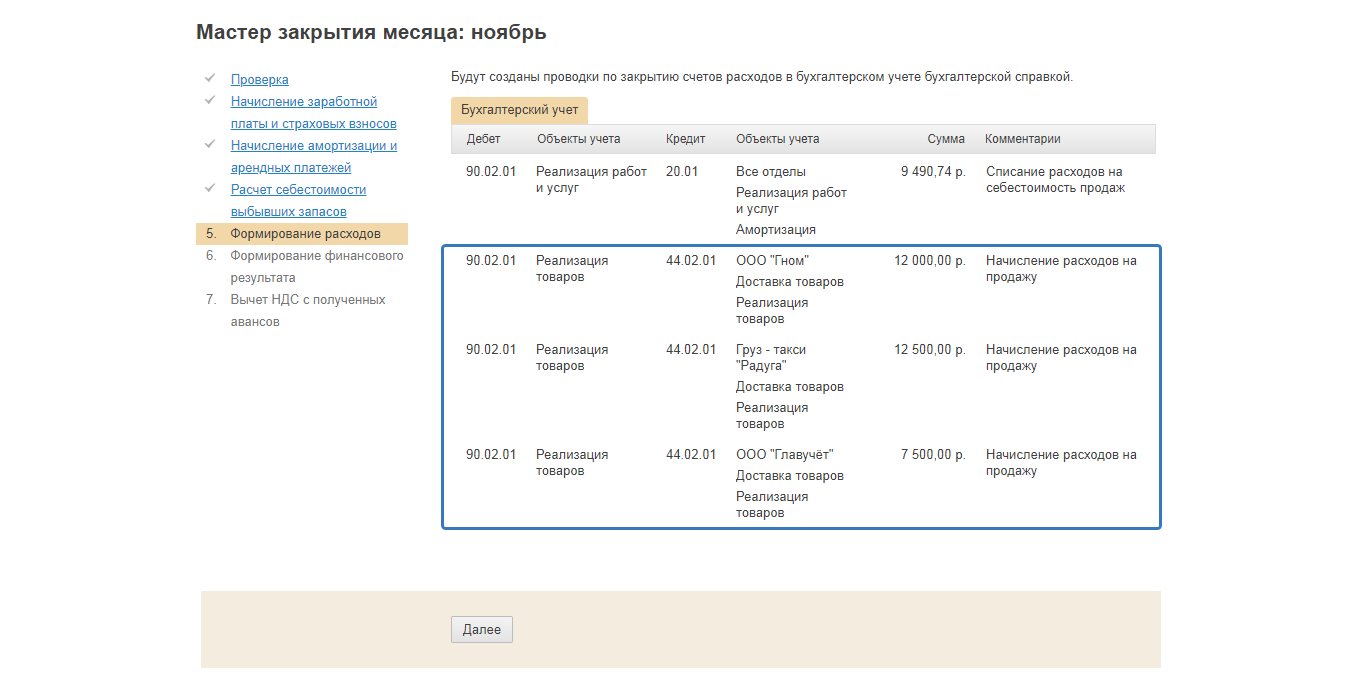Select the Формирование расходов step
This screenshot has height=684, width=1353.
coord(305,234)
